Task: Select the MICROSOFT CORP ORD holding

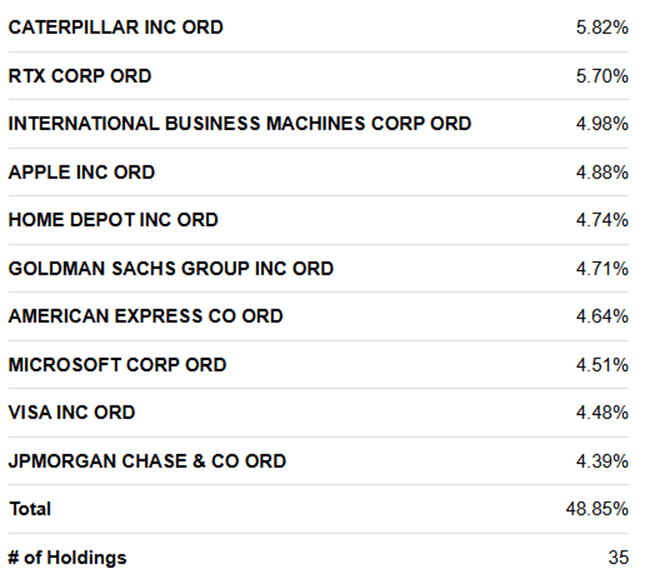Action: [117, 364]
